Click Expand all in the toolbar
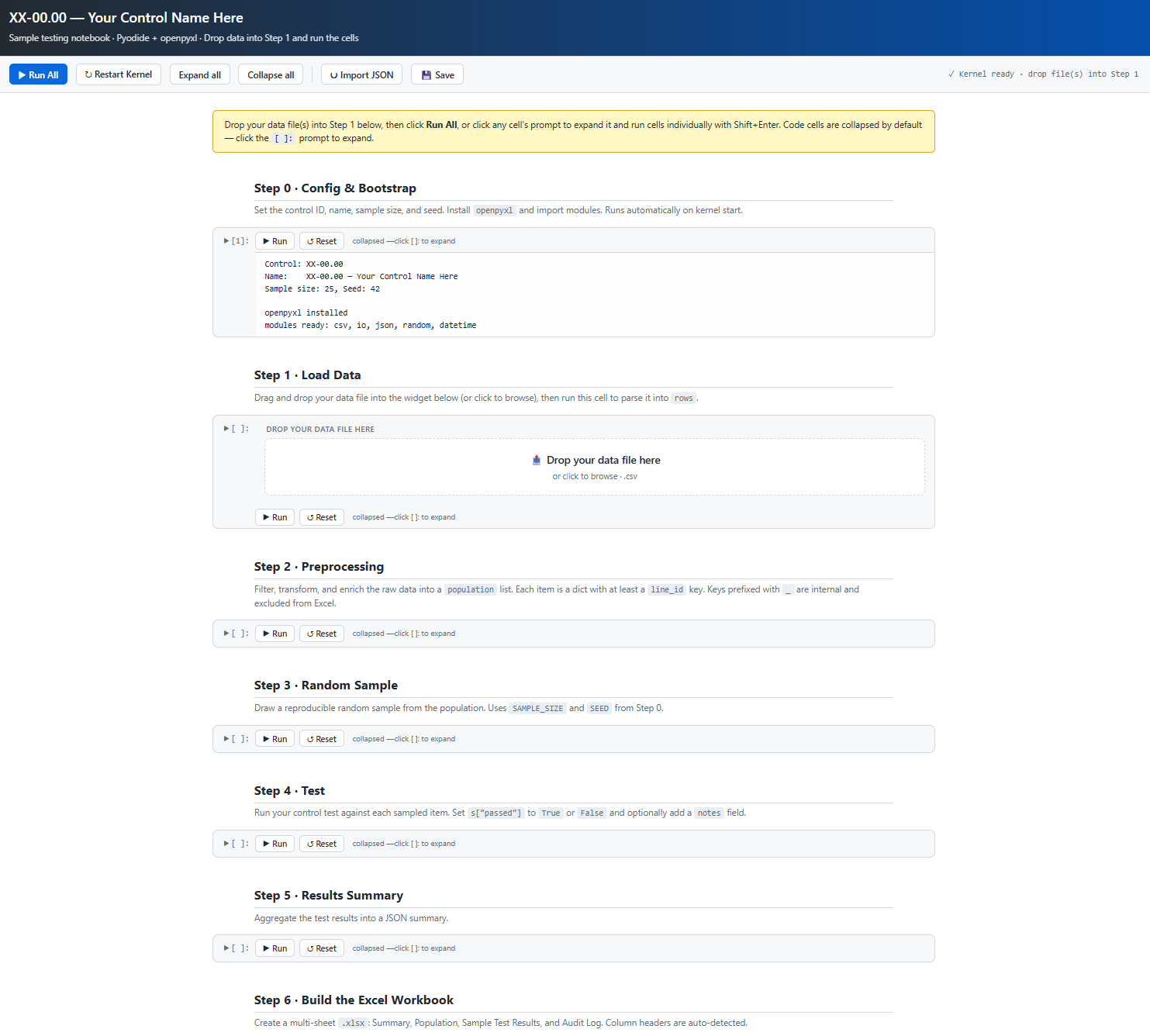Viewport: 1150px width, 1036px height. [x=199, y=74]
